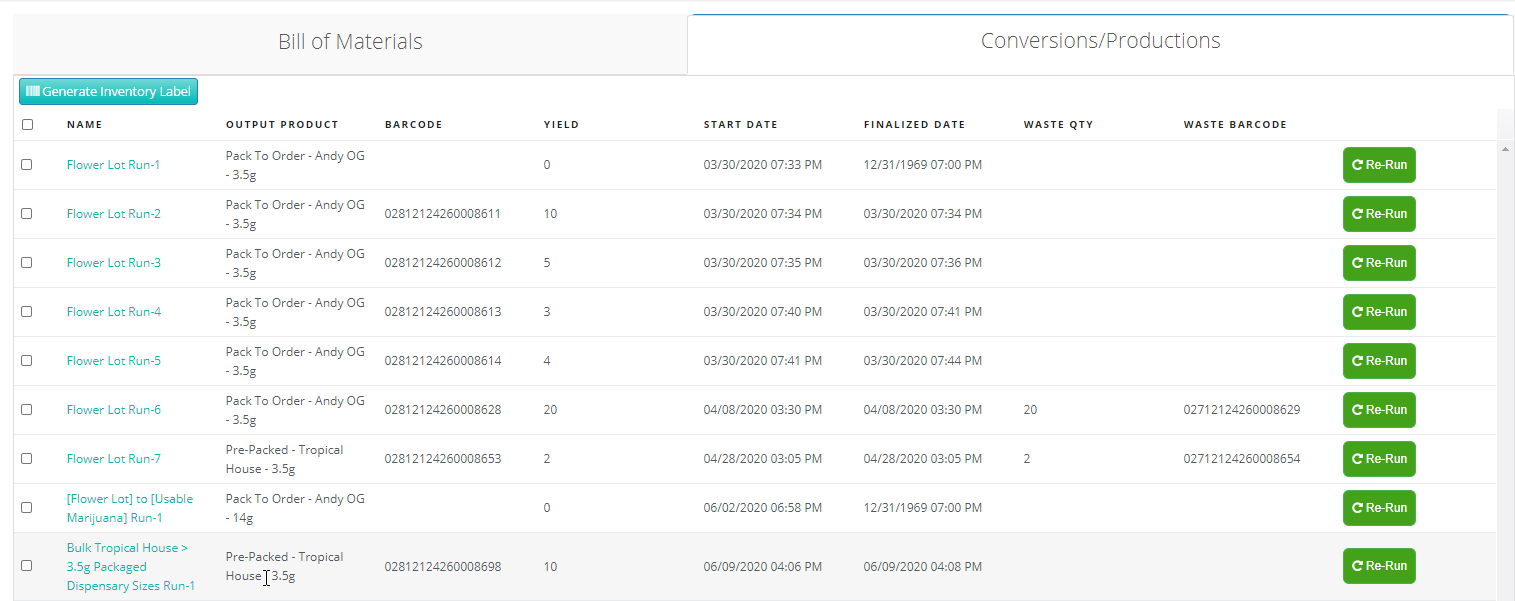
Task: Click the Name column header
Action: click(84, 125)
